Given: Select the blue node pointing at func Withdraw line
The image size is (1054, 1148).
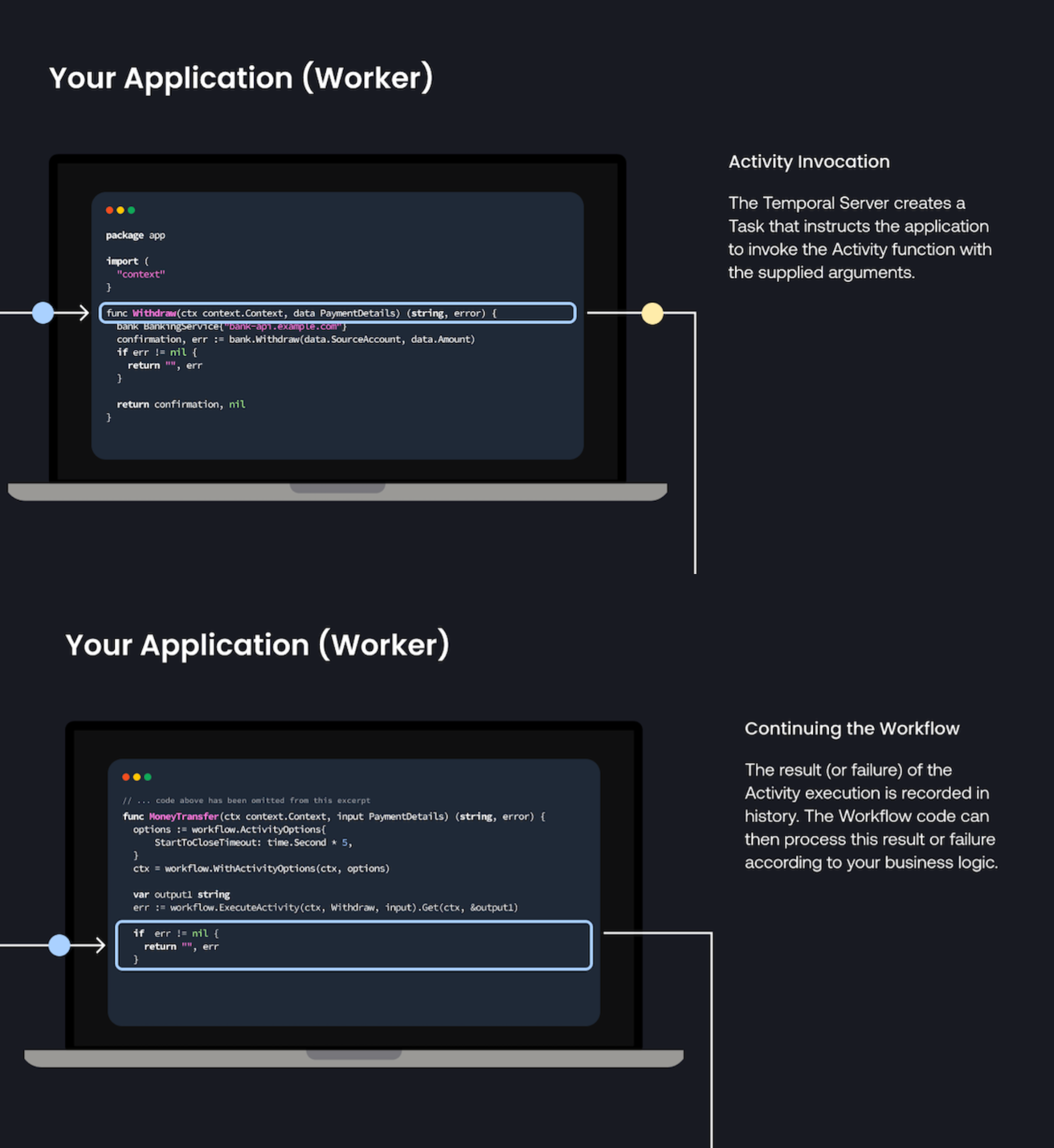Looking at the screenshot, I should [43, 313].
